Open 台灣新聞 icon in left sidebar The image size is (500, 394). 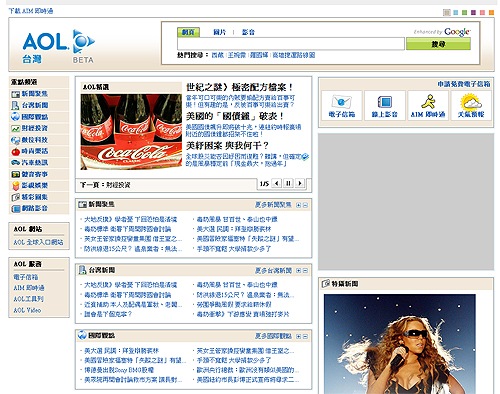click(15, 106)
